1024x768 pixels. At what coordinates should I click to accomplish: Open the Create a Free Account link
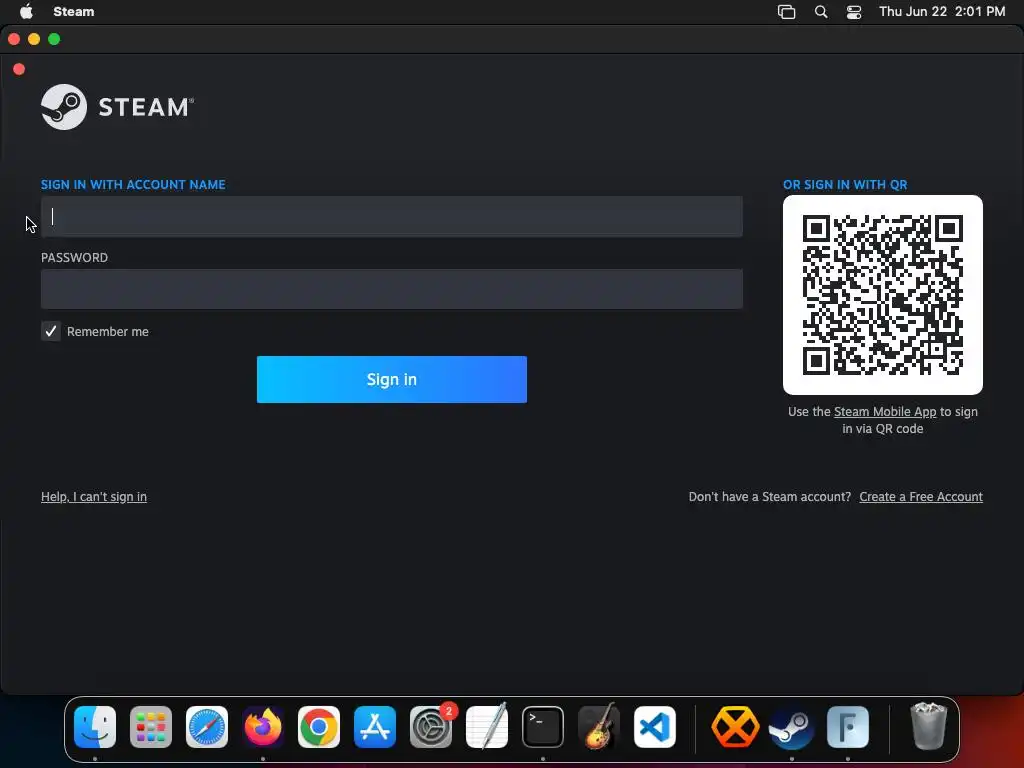coord(921,497)
